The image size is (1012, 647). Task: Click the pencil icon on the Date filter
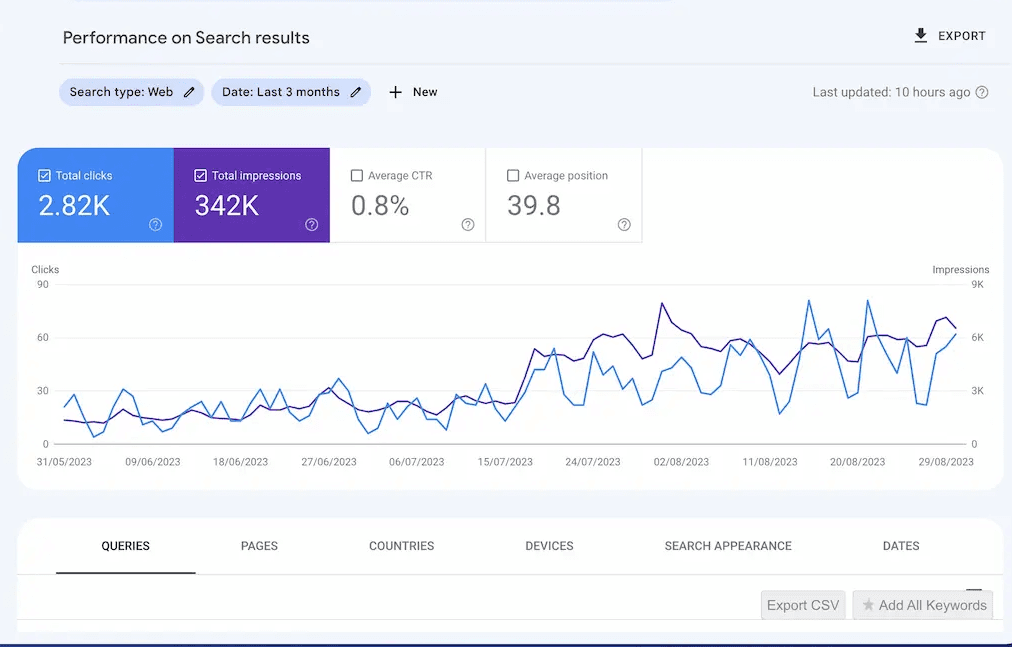coord(358,91)
